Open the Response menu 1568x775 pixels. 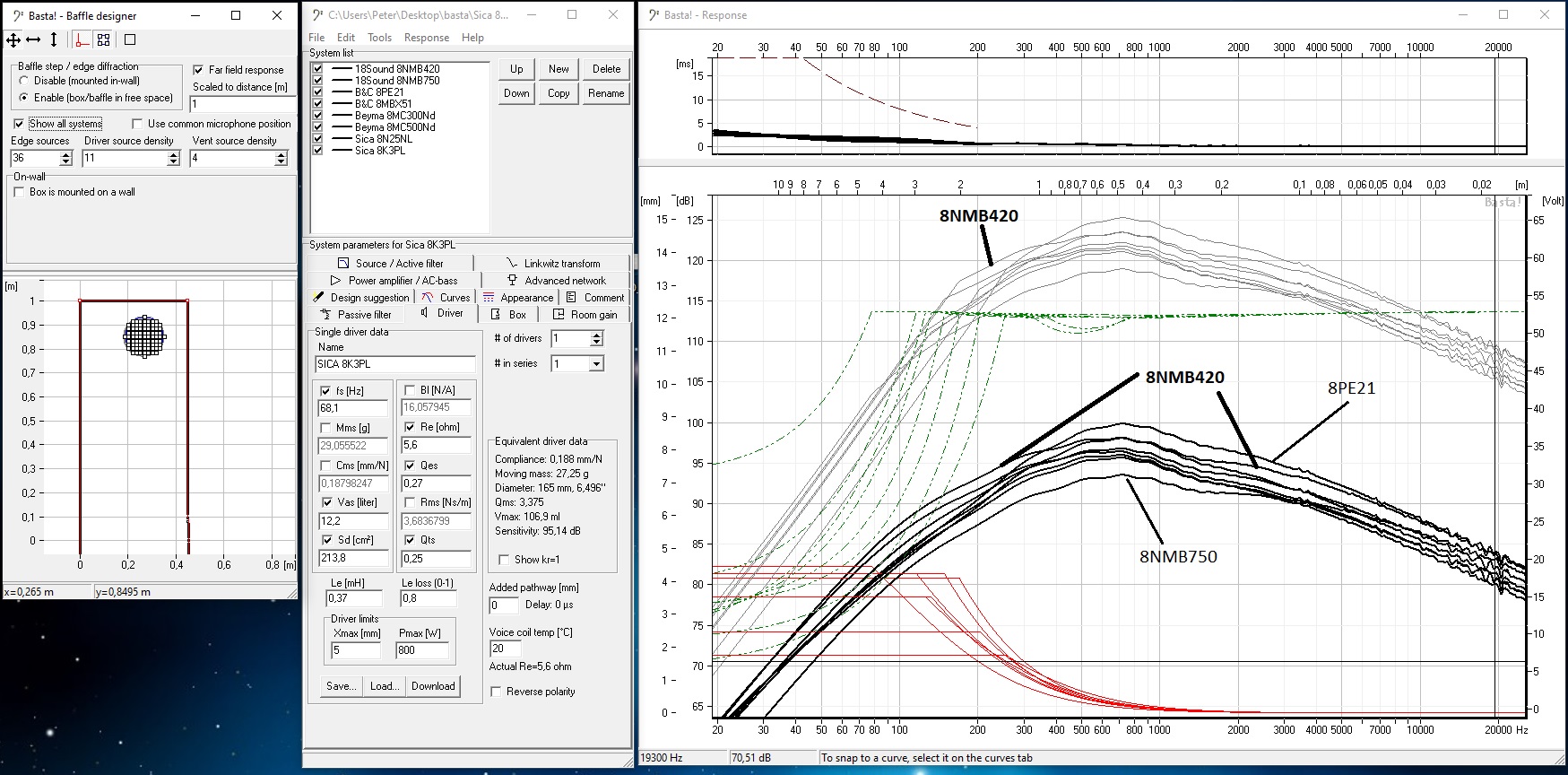[426, 38]
